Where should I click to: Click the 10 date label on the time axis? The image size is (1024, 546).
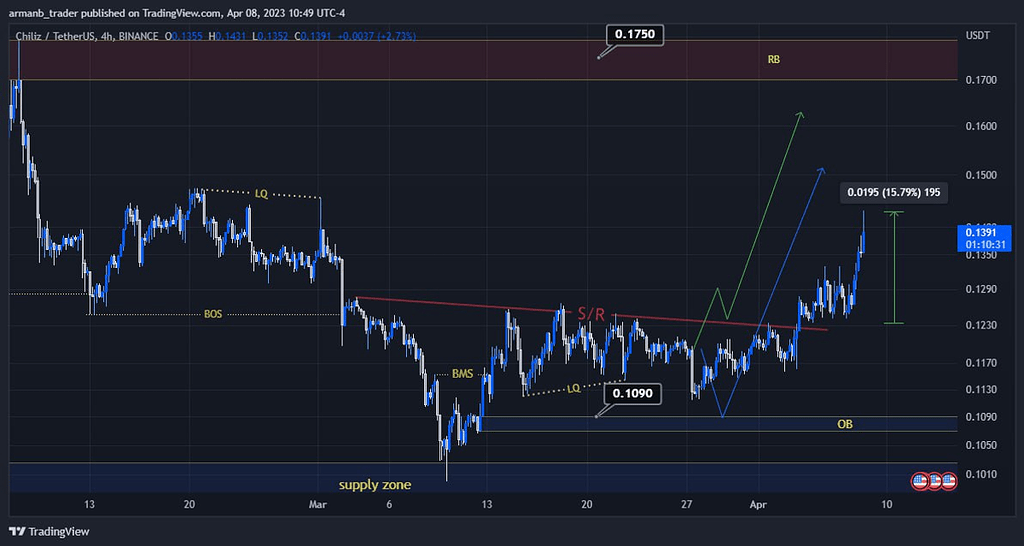(886, 505)
